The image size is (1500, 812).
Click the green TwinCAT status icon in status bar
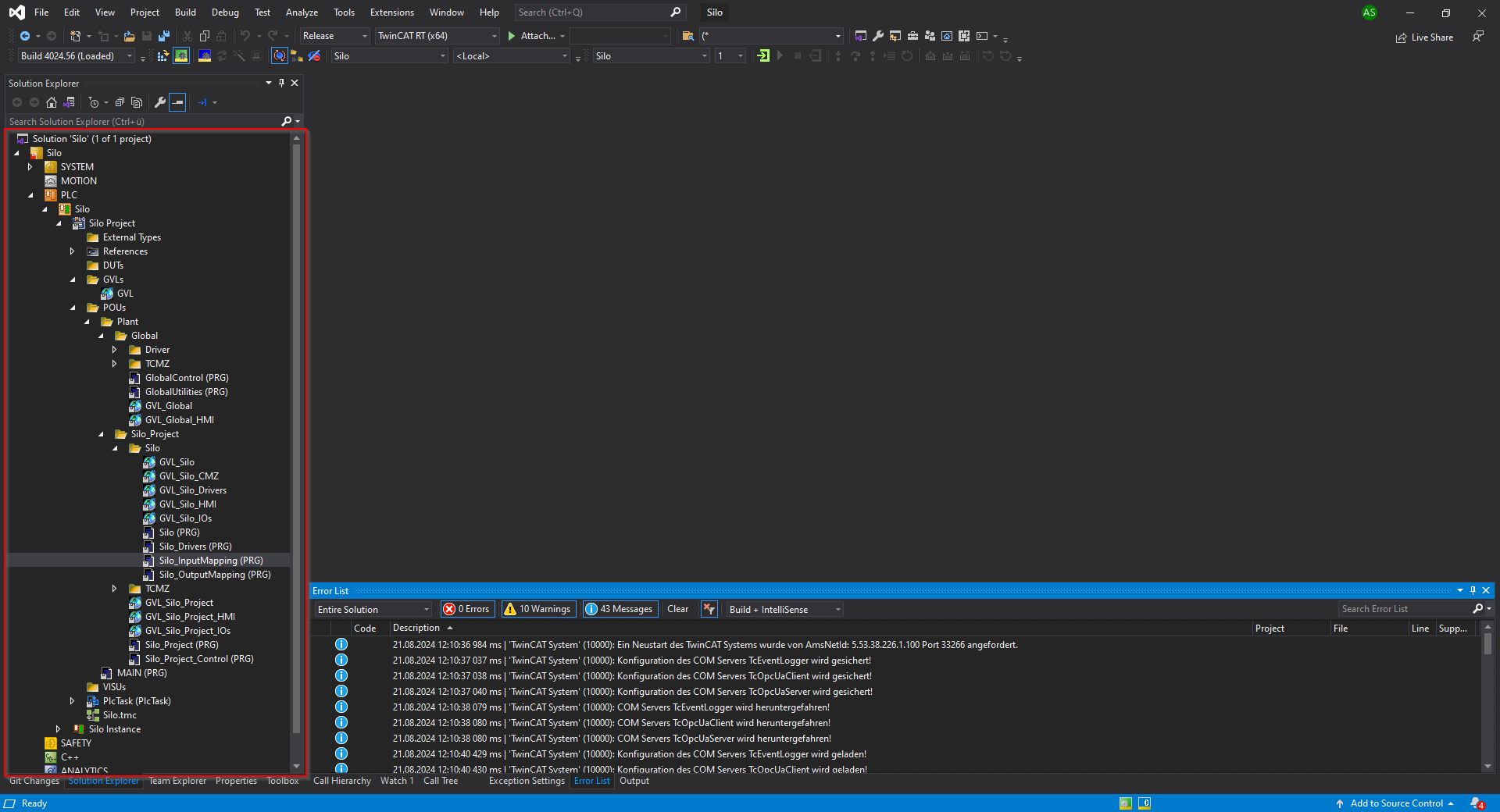click(x=1126, y=803)
